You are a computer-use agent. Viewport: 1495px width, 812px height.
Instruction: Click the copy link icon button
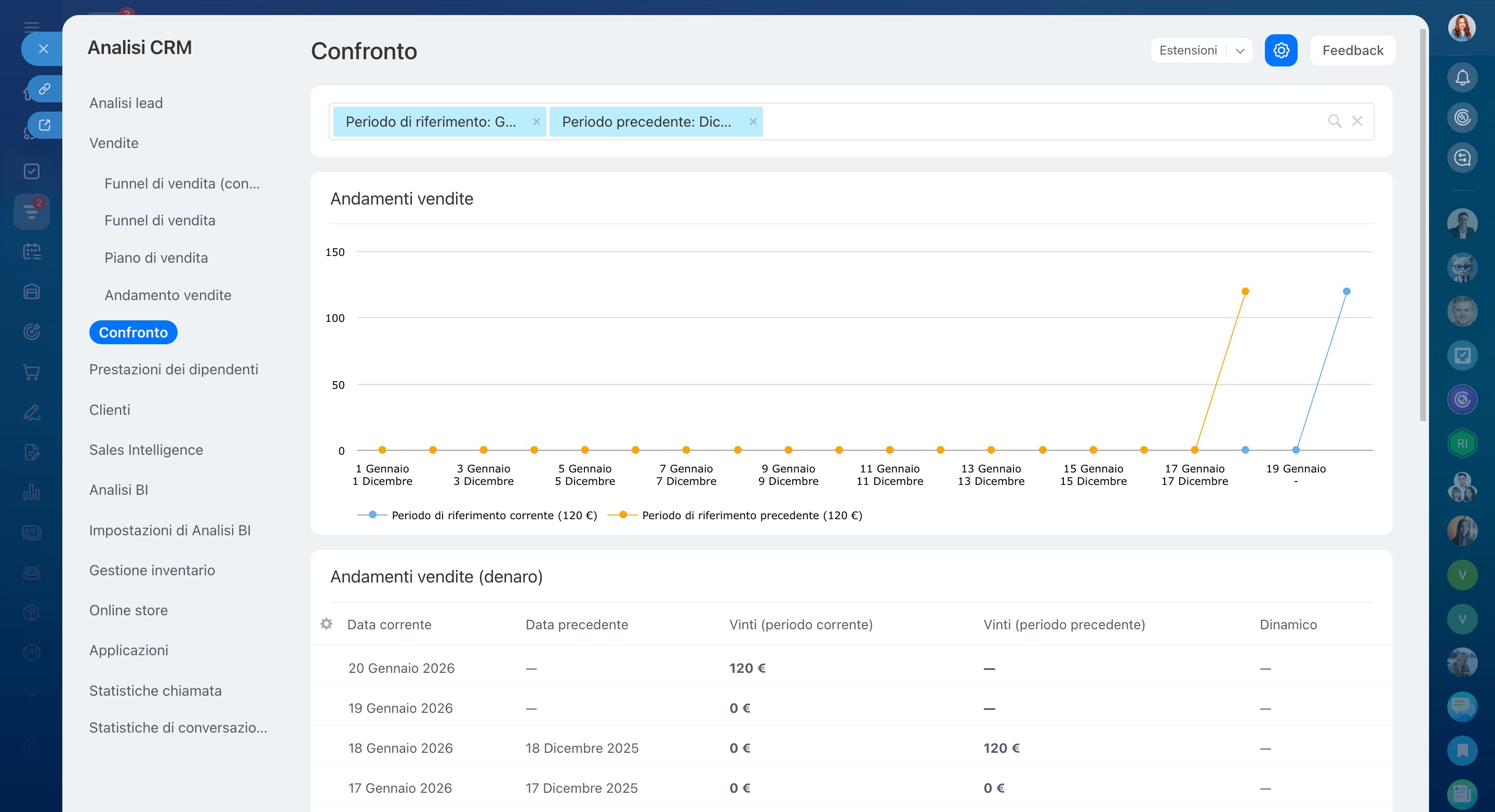45,89
